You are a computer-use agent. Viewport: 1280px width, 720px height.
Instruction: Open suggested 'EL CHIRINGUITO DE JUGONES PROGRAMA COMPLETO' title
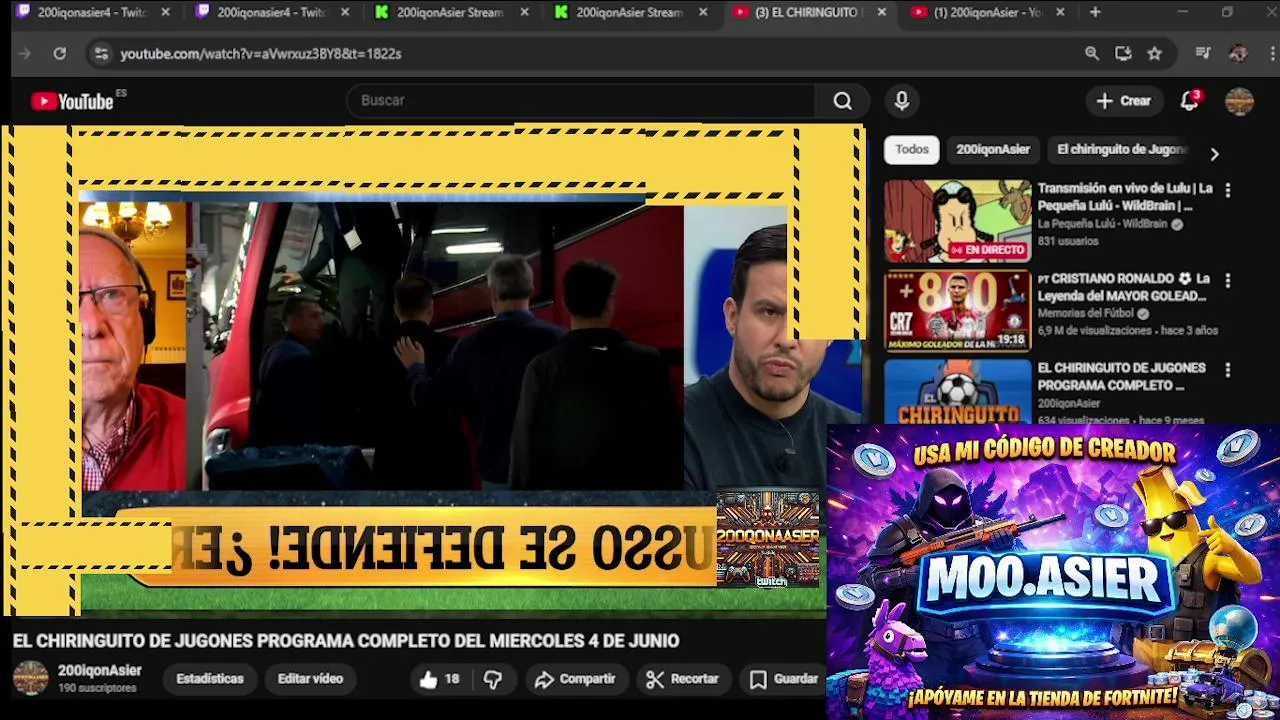tap(1121, 377)
